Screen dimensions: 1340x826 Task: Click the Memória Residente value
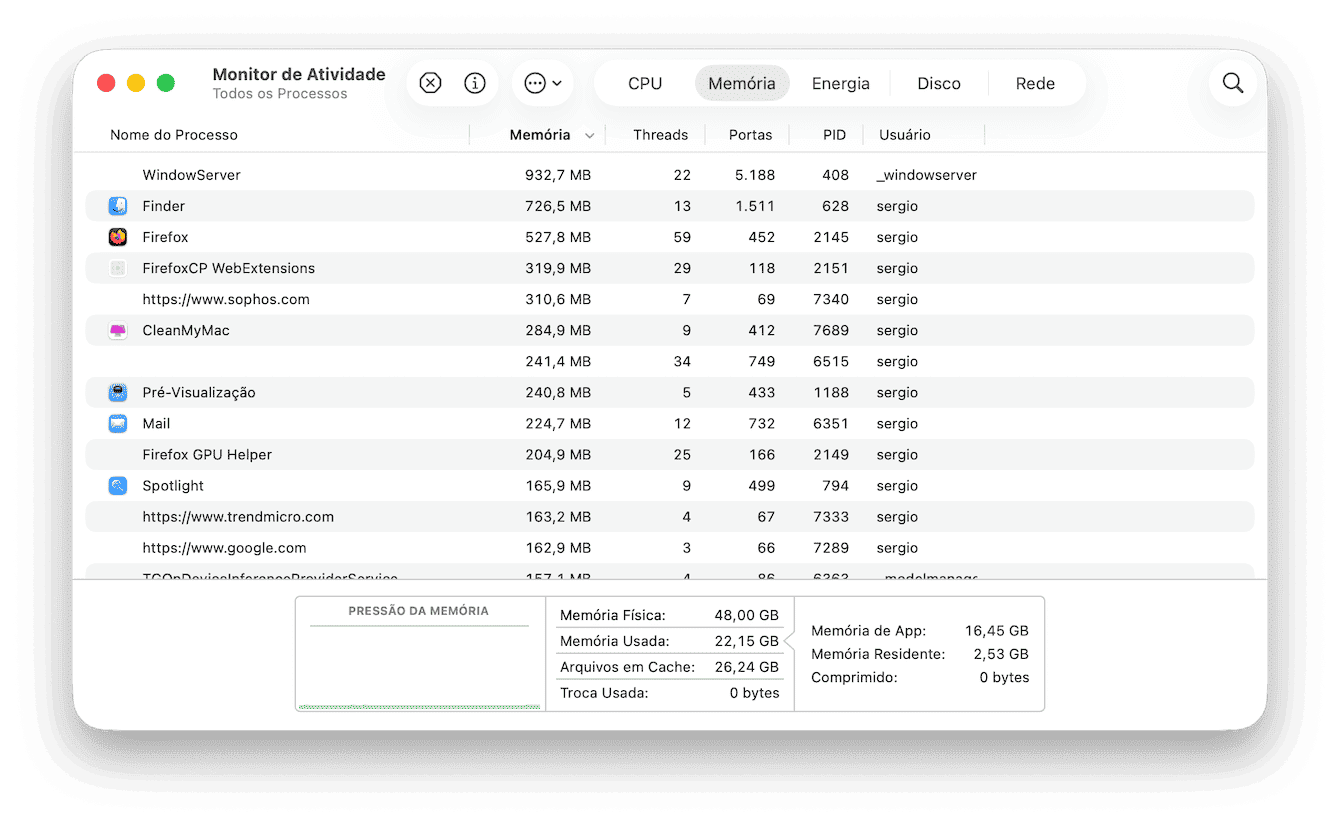point(1001,654)
